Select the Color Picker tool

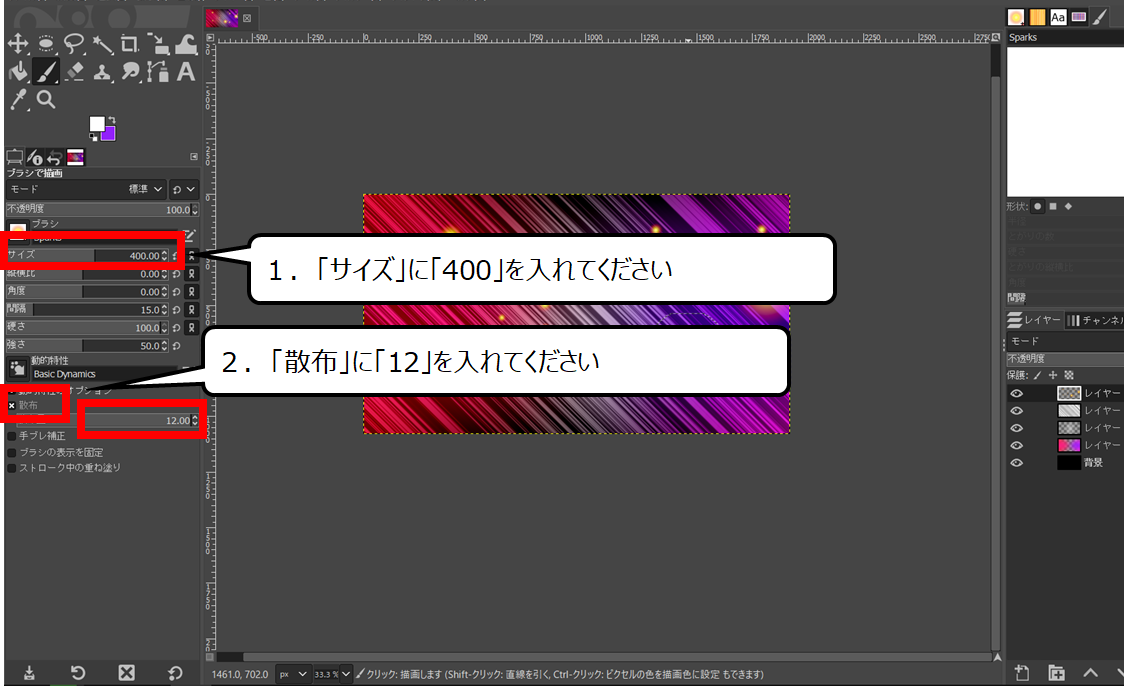pyautogui.click(x=18, y=100)
